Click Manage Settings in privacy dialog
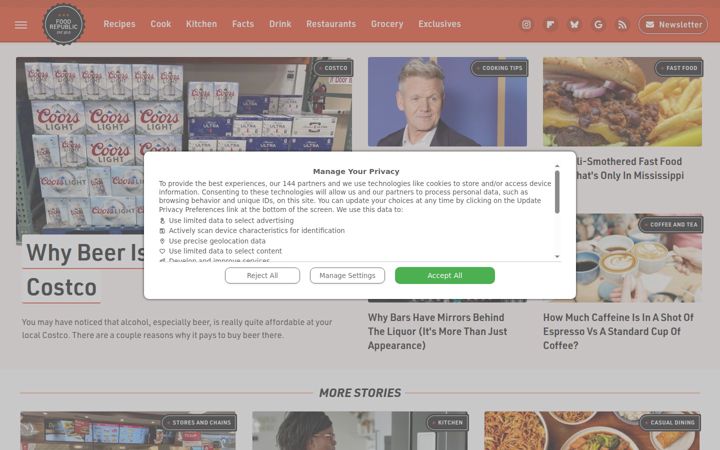The height and width of the screenshot is (450, 720). tap(347, 276)
